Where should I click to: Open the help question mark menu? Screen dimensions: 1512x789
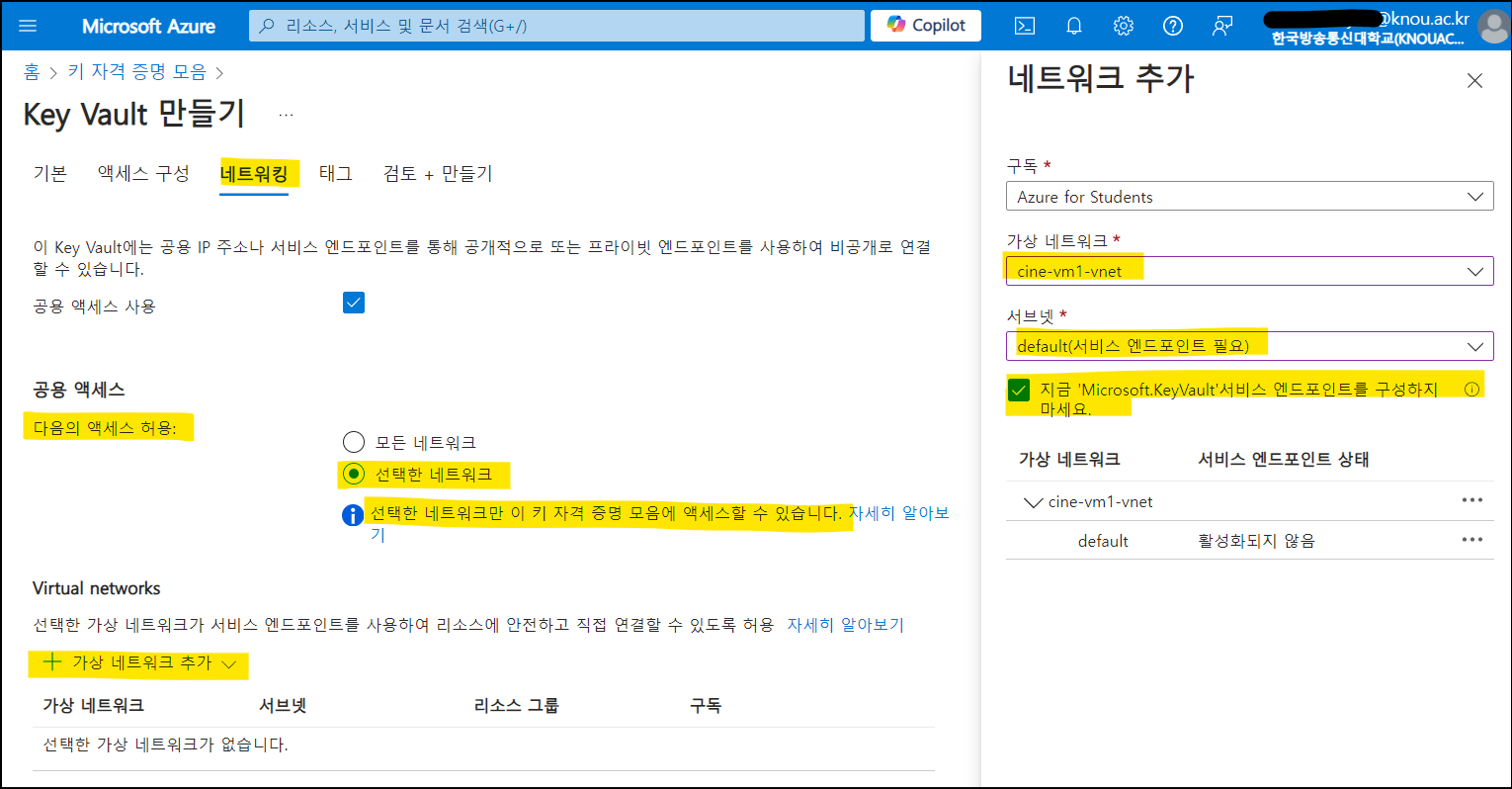click(x=1173, y=26)
